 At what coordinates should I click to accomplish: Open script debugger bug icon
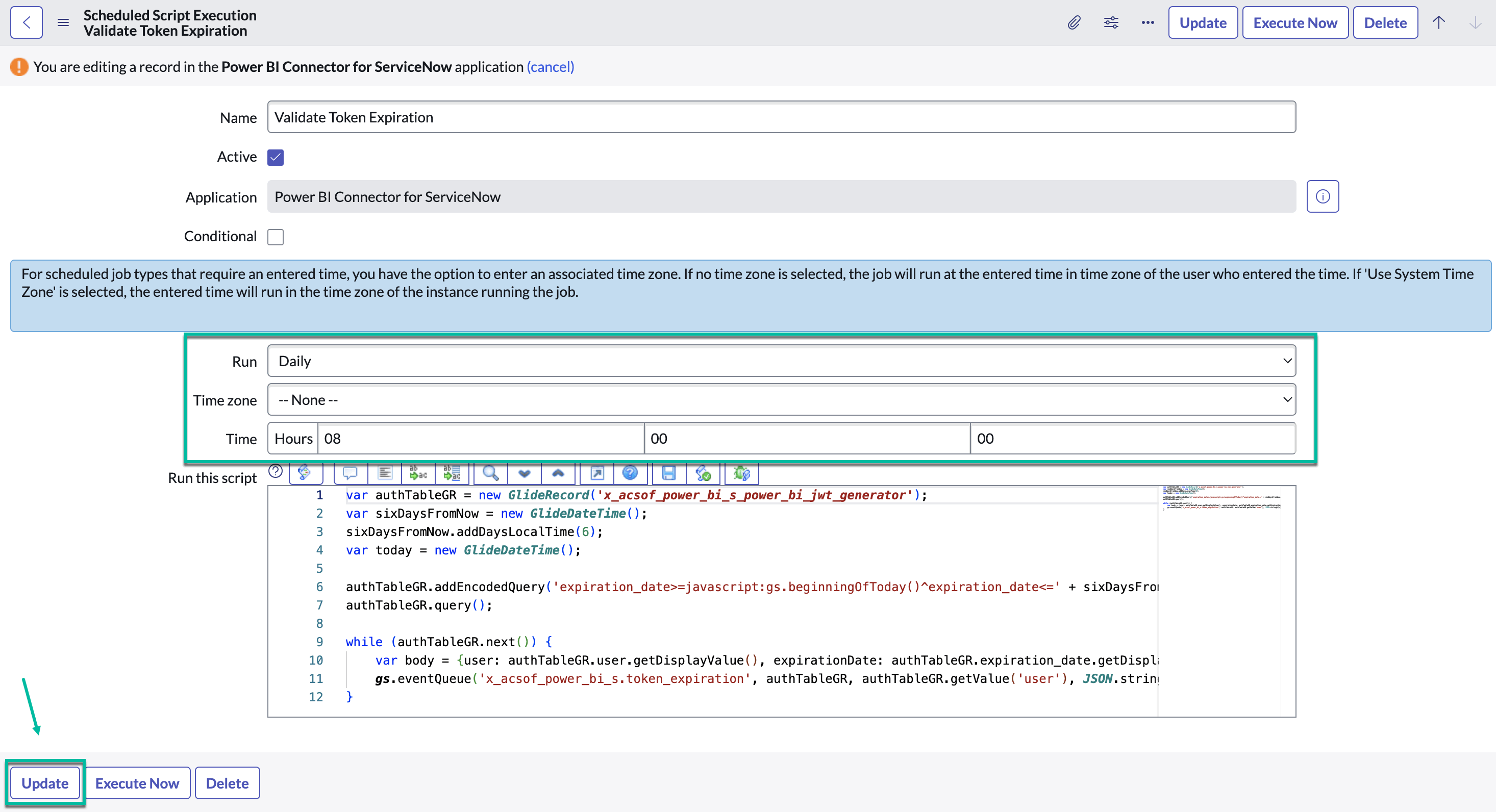(x=741, y=473)
